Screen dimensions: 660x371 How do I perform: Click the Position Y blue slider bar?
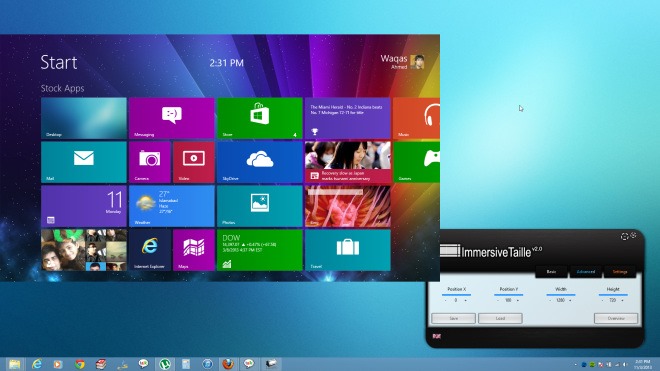(508, 295)
